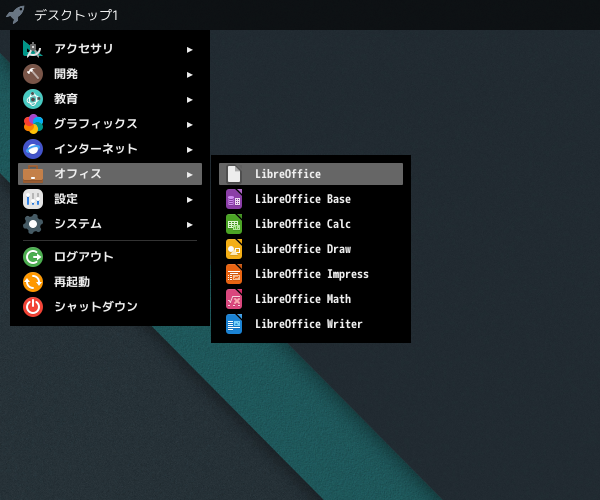Click the 設定 sliders icon

pos(33,199)
